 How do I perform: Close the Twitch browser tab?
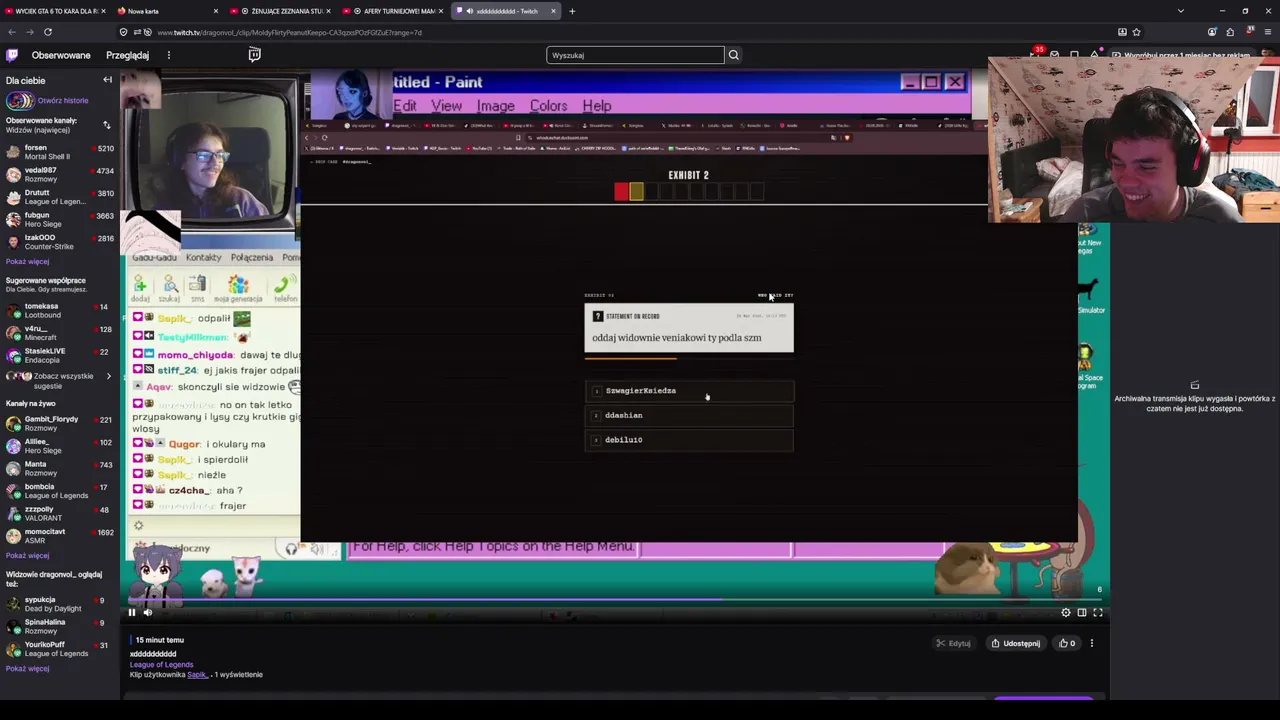pos(553,11)
